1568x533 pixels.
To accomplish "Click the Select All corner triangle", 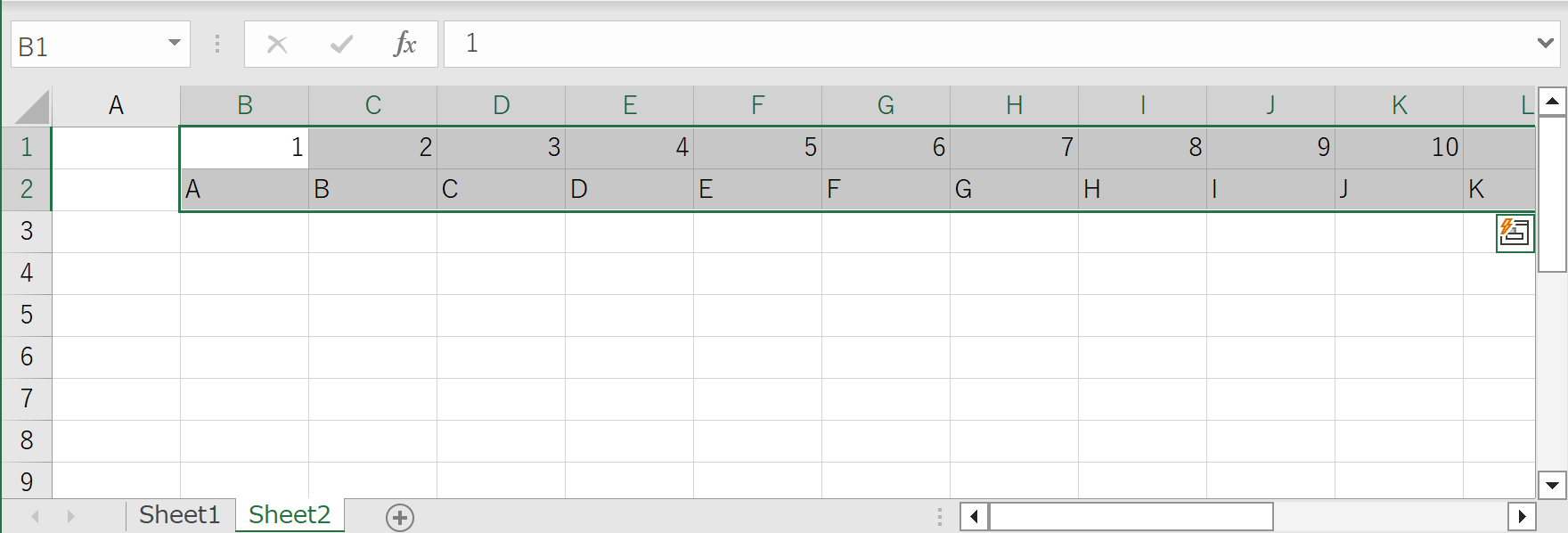I will (33, 107).
